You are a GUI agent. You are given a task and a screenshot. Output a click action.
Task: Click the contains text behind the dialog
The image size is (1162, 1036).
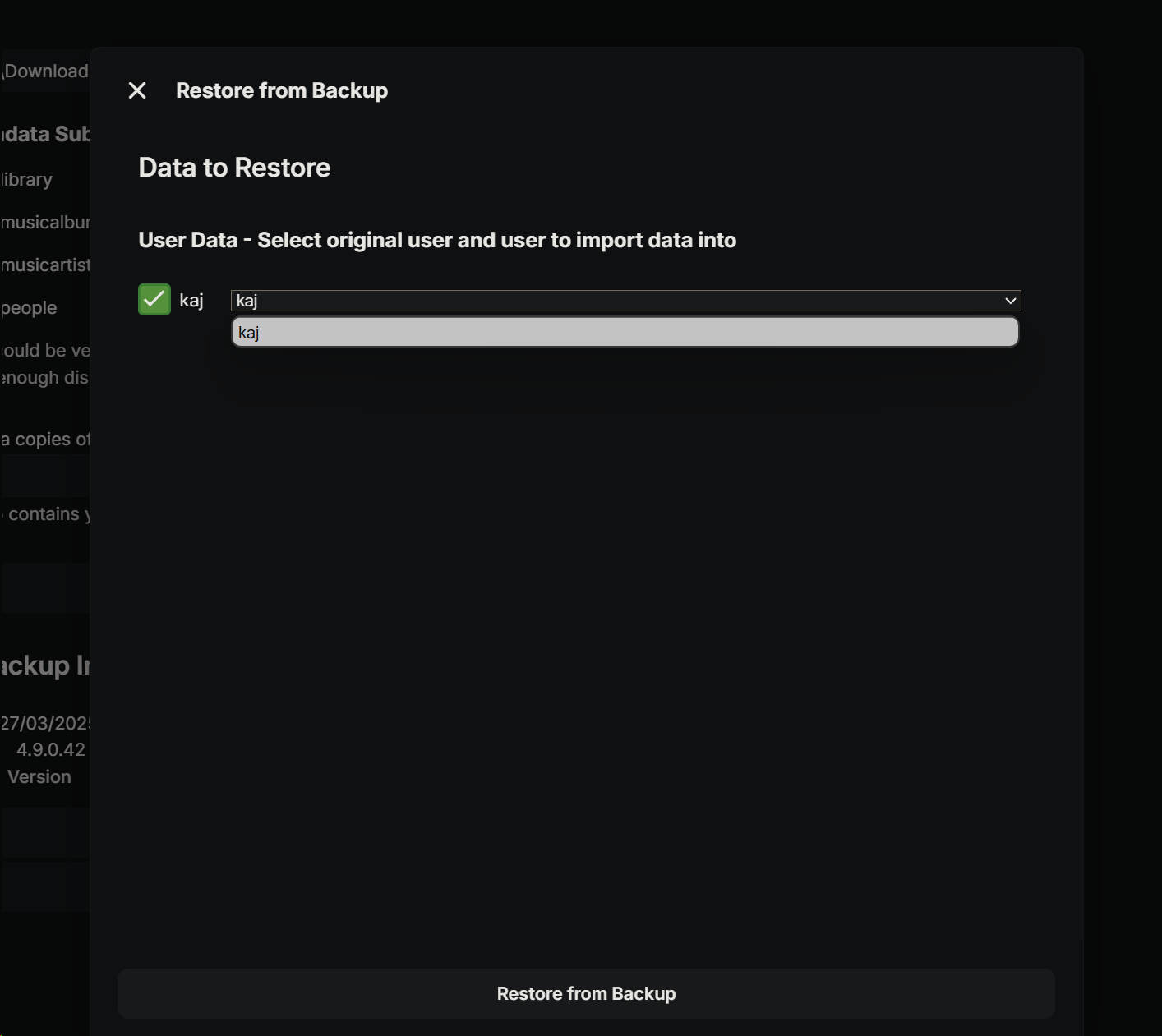[x=45, y=514]
